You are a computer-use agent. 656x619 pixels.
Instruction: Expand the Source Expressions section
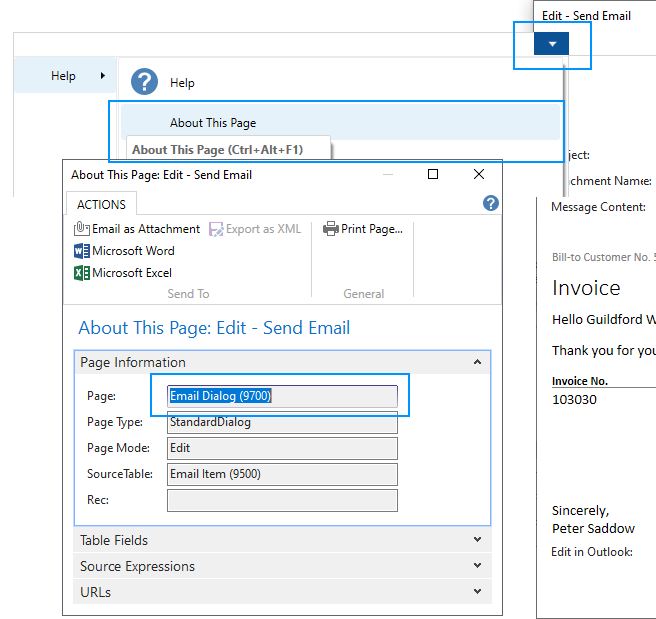point(282,566)
